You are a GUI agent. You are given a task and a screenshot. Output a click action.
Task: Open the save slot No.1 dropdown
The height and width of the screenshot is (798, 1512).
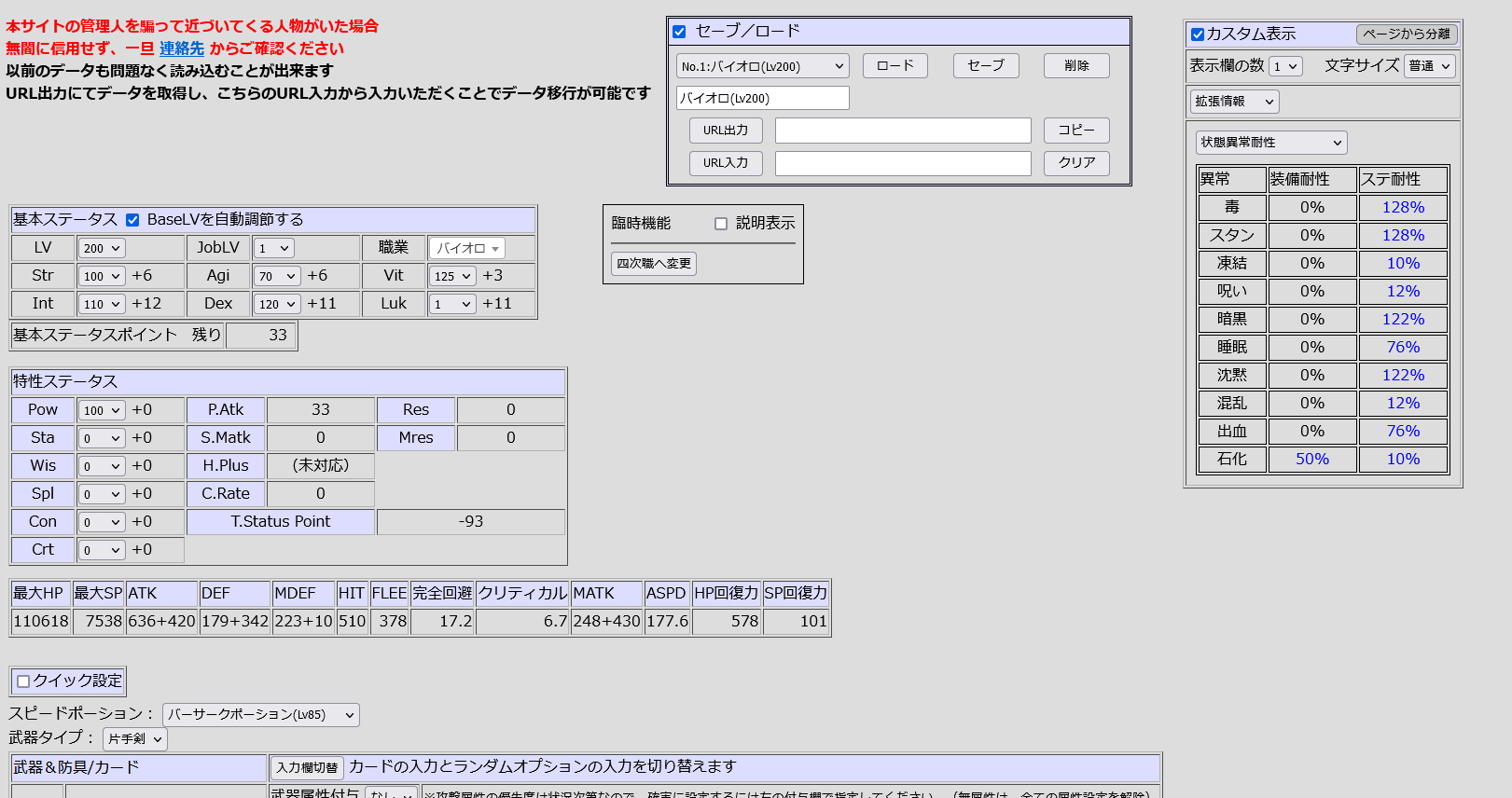[x=762, y=66]
